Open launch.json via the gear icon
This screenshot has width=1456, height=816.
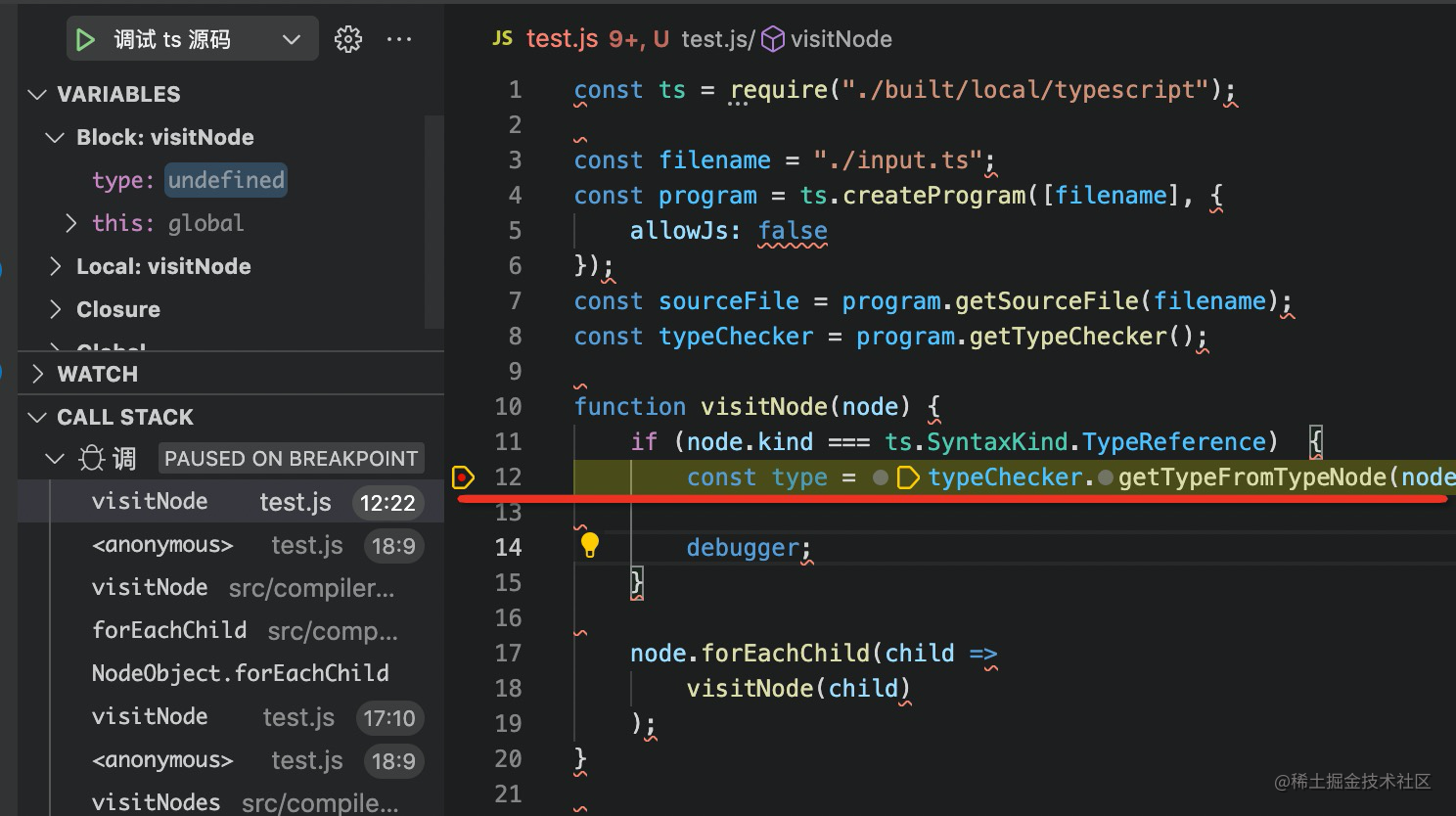point(348,40)
